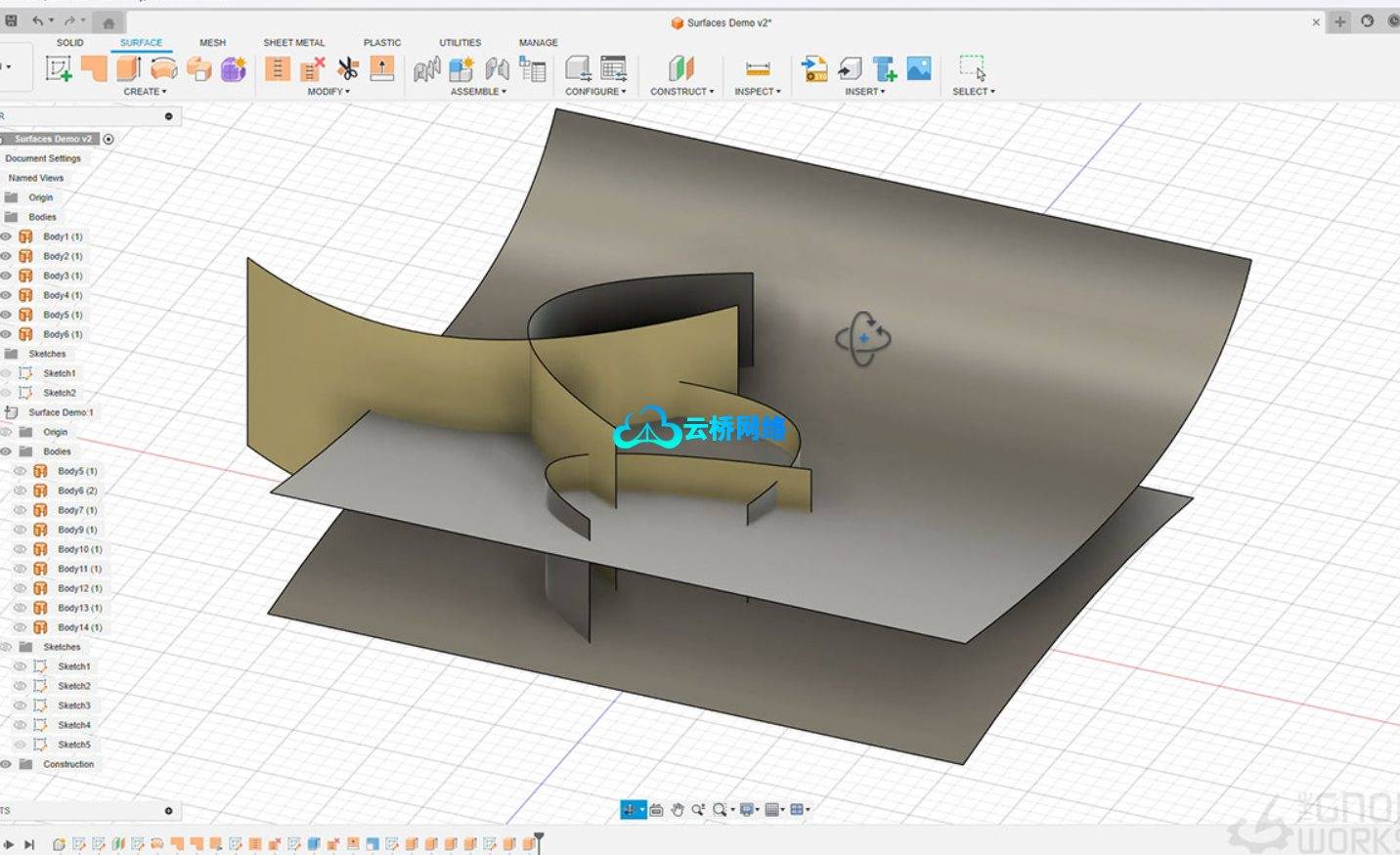This screenshot has width=1400, height=855.
Task: Toggle visibility of Body10 (1)
Action: coord(20,549)
